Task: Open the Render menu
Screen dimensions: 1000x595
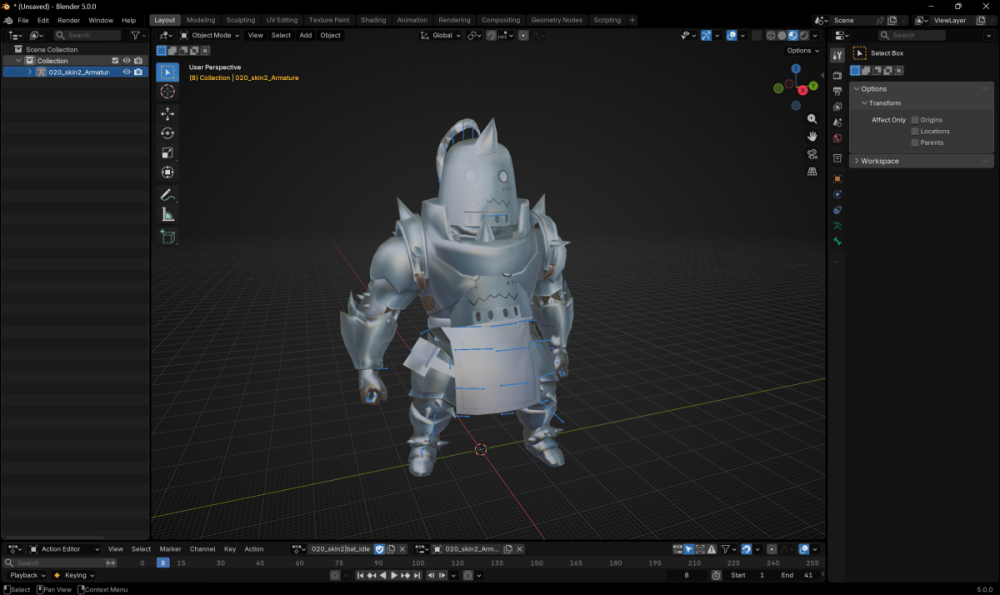Action: (x=69, y=20)
